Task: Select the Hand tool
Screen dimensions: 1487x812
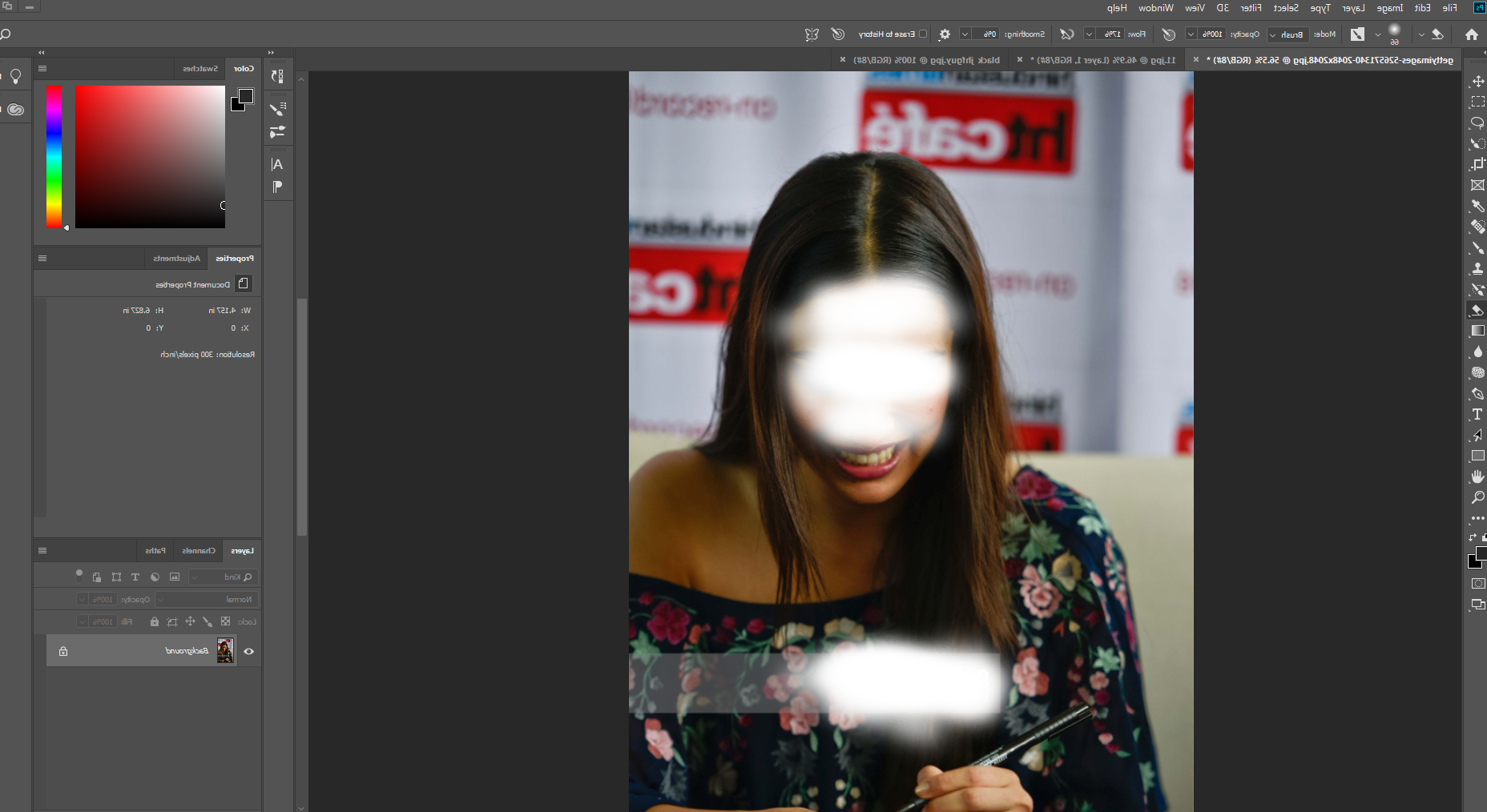Action: pyautogui.click(x=1477, y=476)
